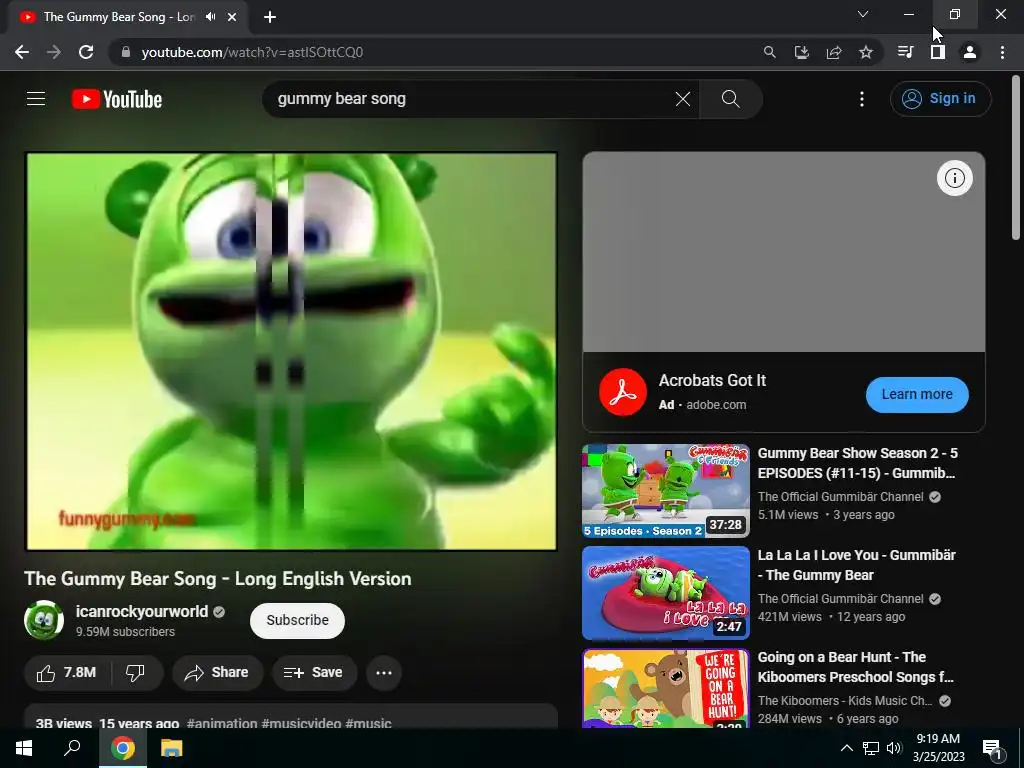
Task: Bookmark this tab with star icon
Action: (x=866, y=52)
